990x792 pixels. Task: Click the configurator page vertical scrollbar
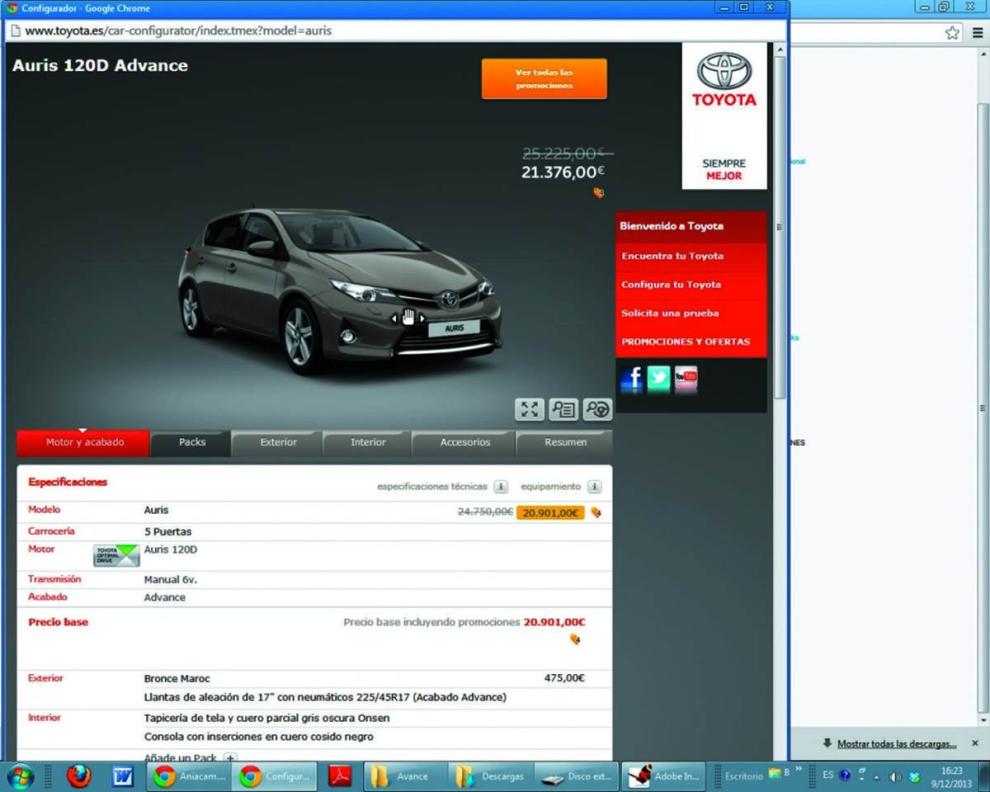click(780, 227)
